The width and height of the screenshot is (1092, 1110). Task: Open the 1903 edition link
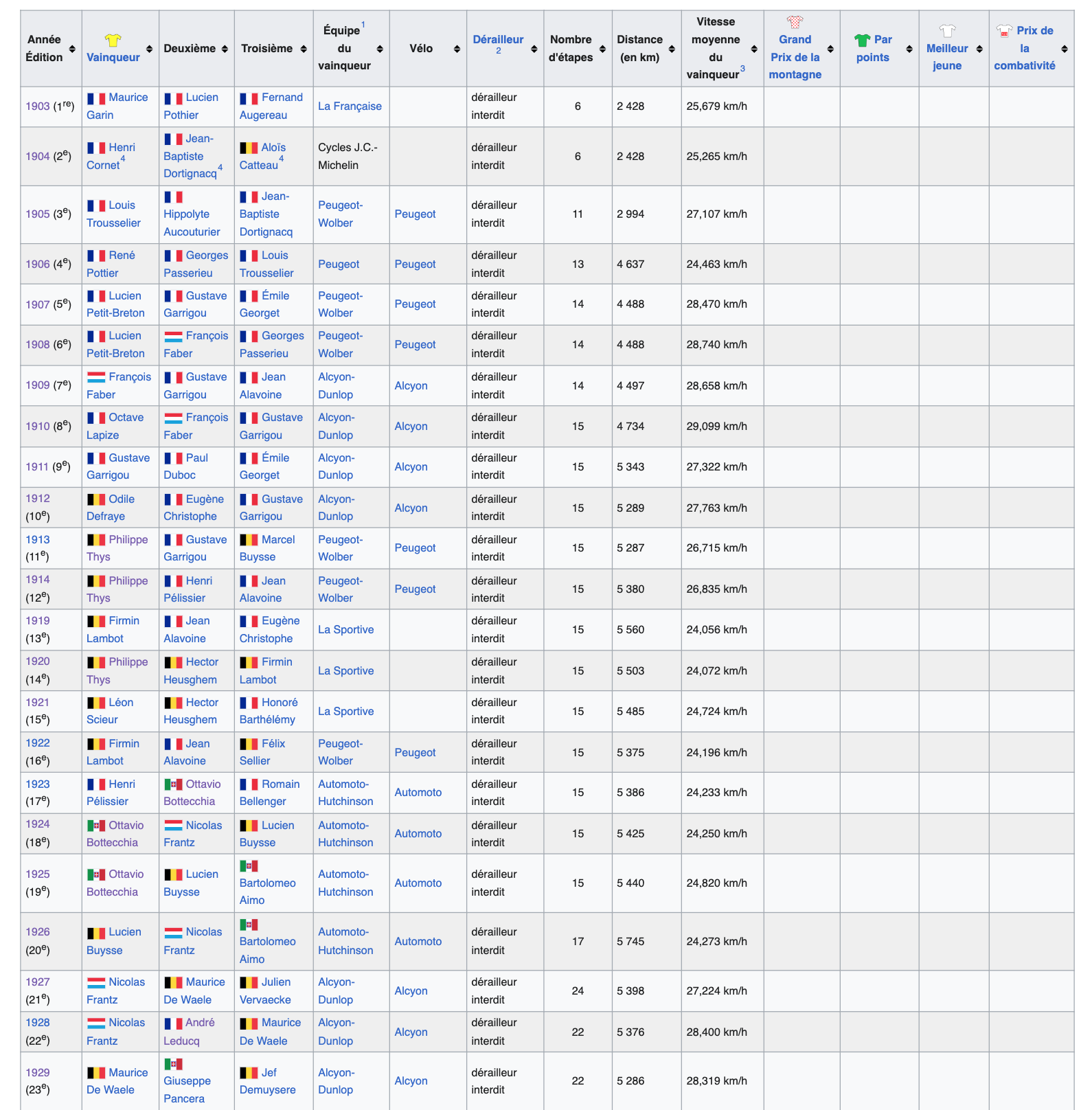(x=38, y=106)
